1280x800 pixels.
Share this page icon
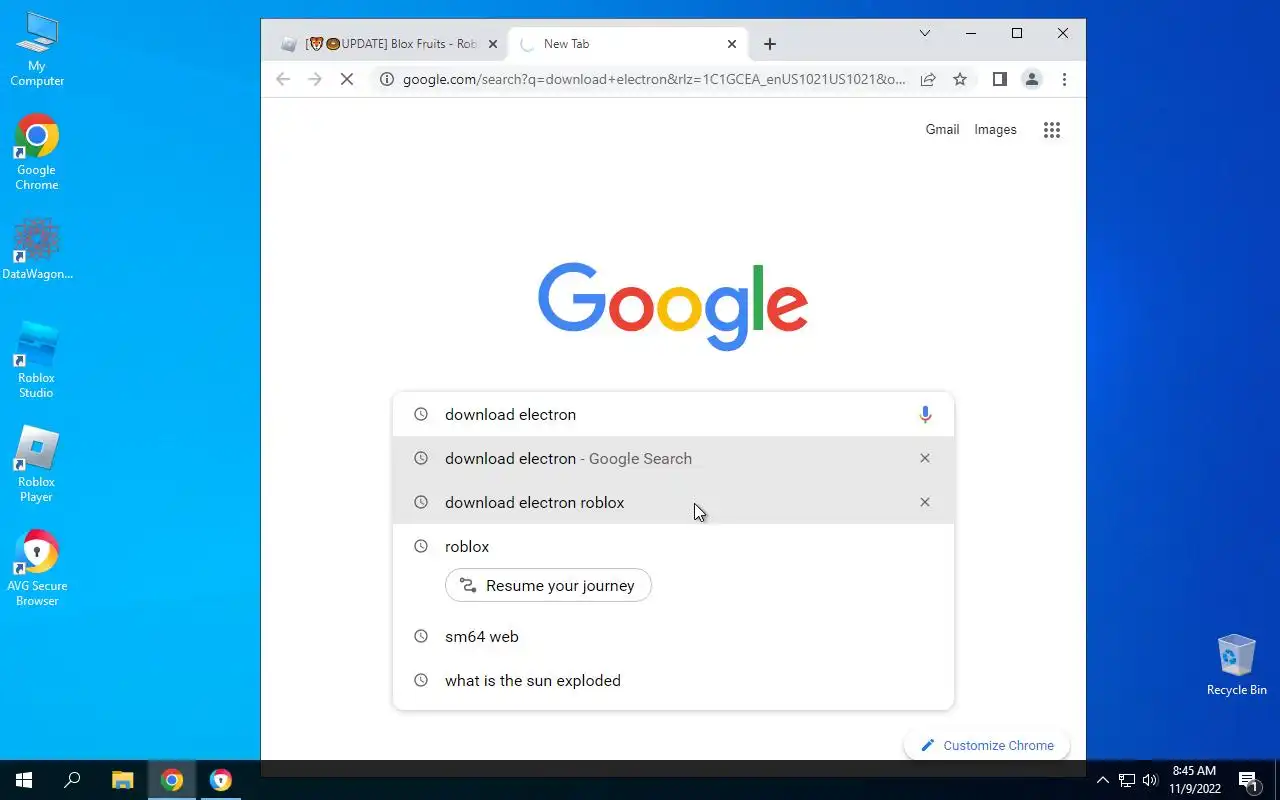pos(928,79)
